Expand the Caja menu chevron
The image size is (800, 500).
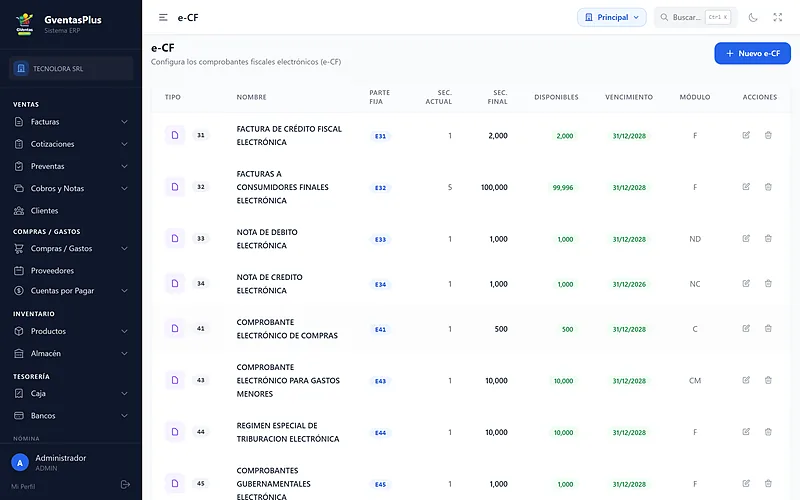(124, 393)
